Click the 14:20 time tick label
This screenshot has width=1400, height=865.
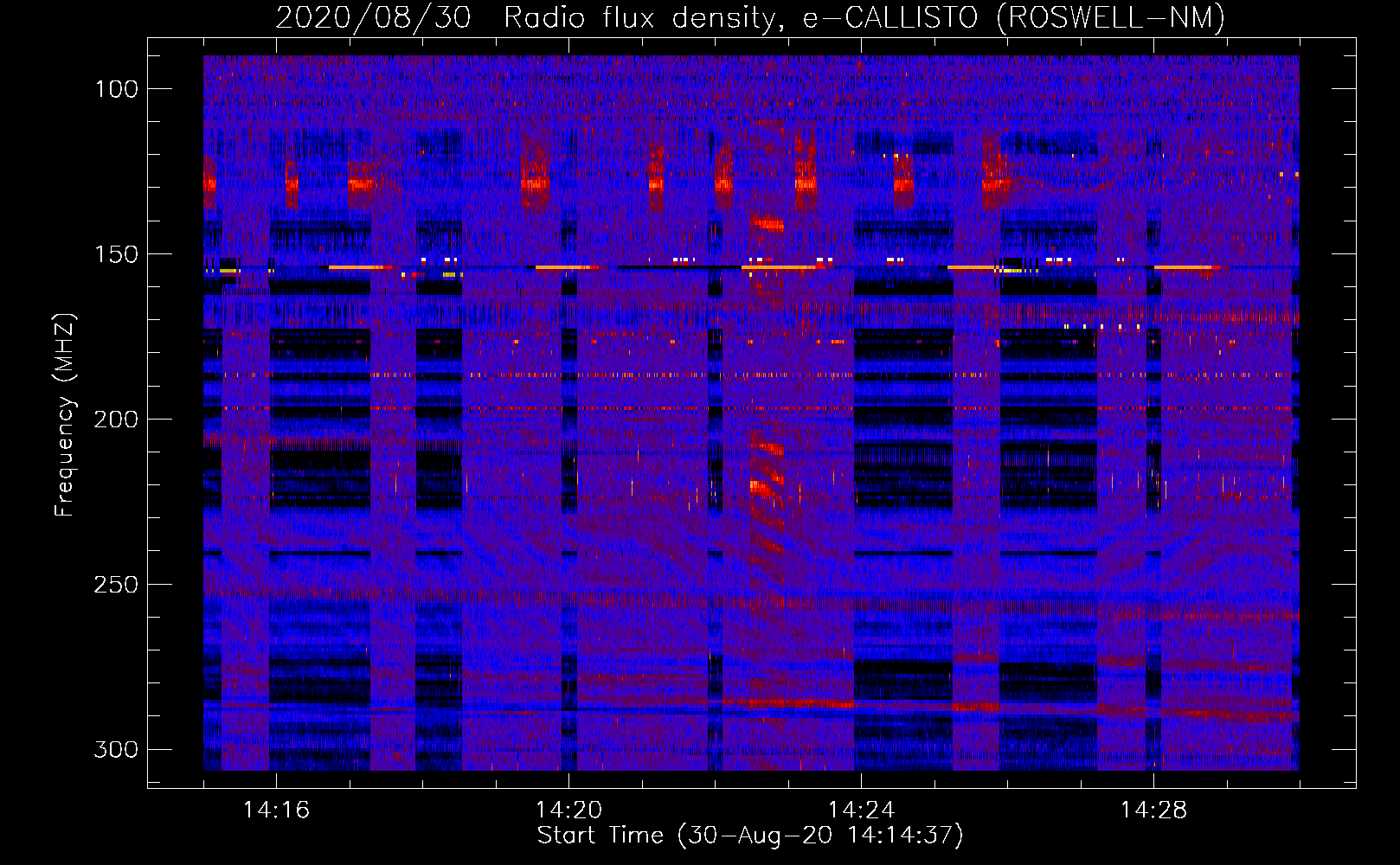(568, 811)
